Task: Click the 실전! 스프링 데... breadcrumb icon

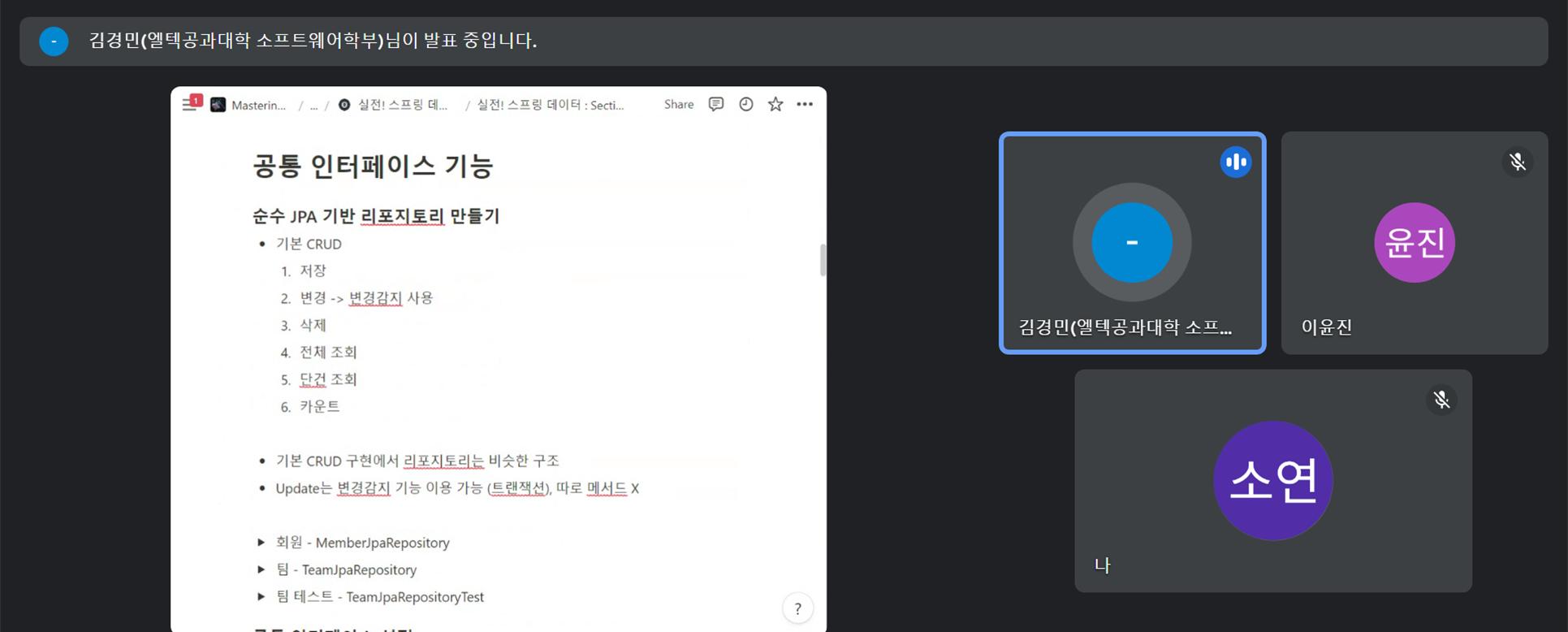Action: click(344, 105)
